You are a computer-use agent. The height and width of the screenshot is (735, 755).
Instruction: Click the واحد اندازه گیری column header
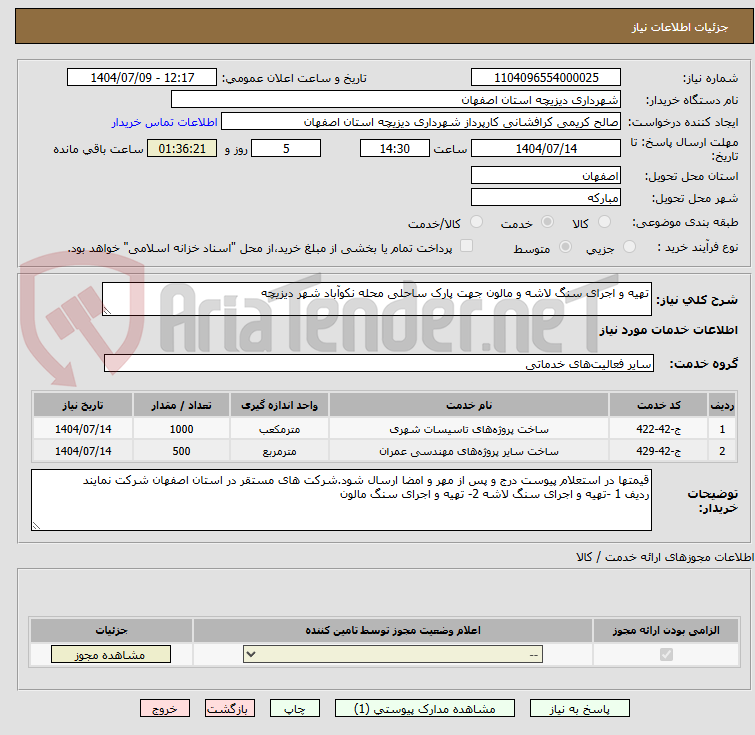[280, 405]
